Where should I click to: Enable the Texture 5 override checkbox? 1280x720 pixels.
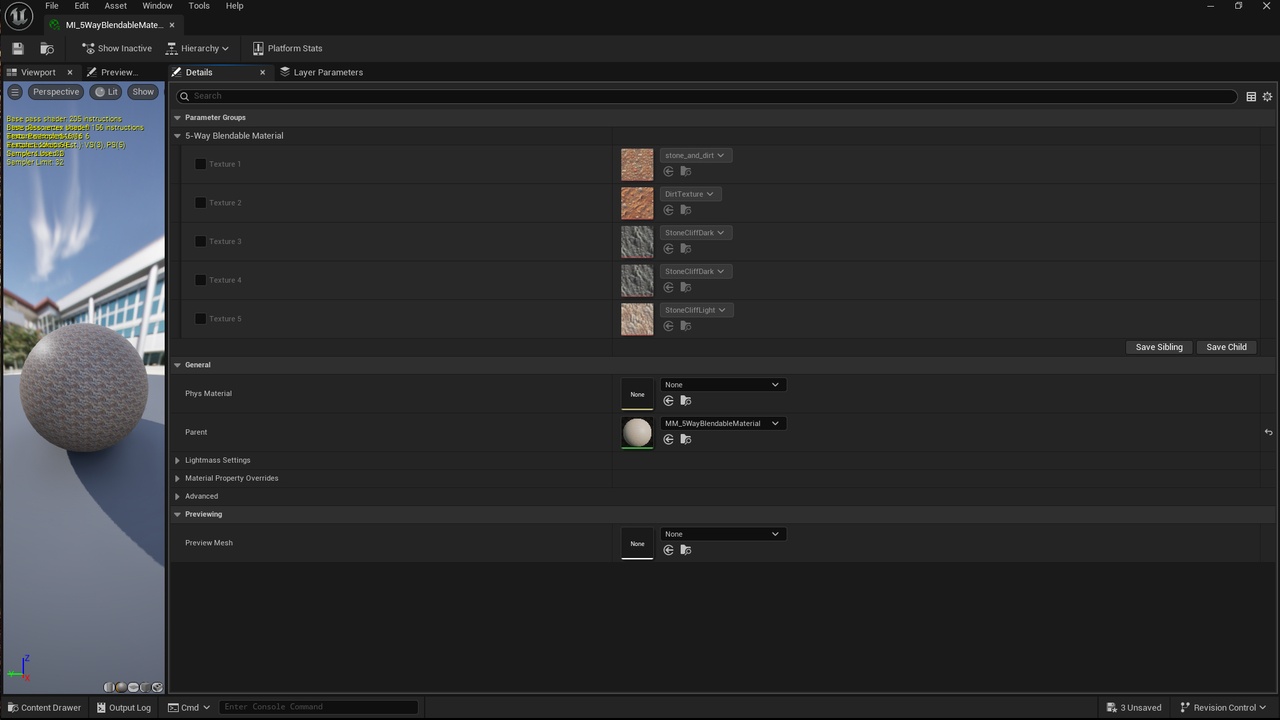pyautogui.click(x=200, y=319)
